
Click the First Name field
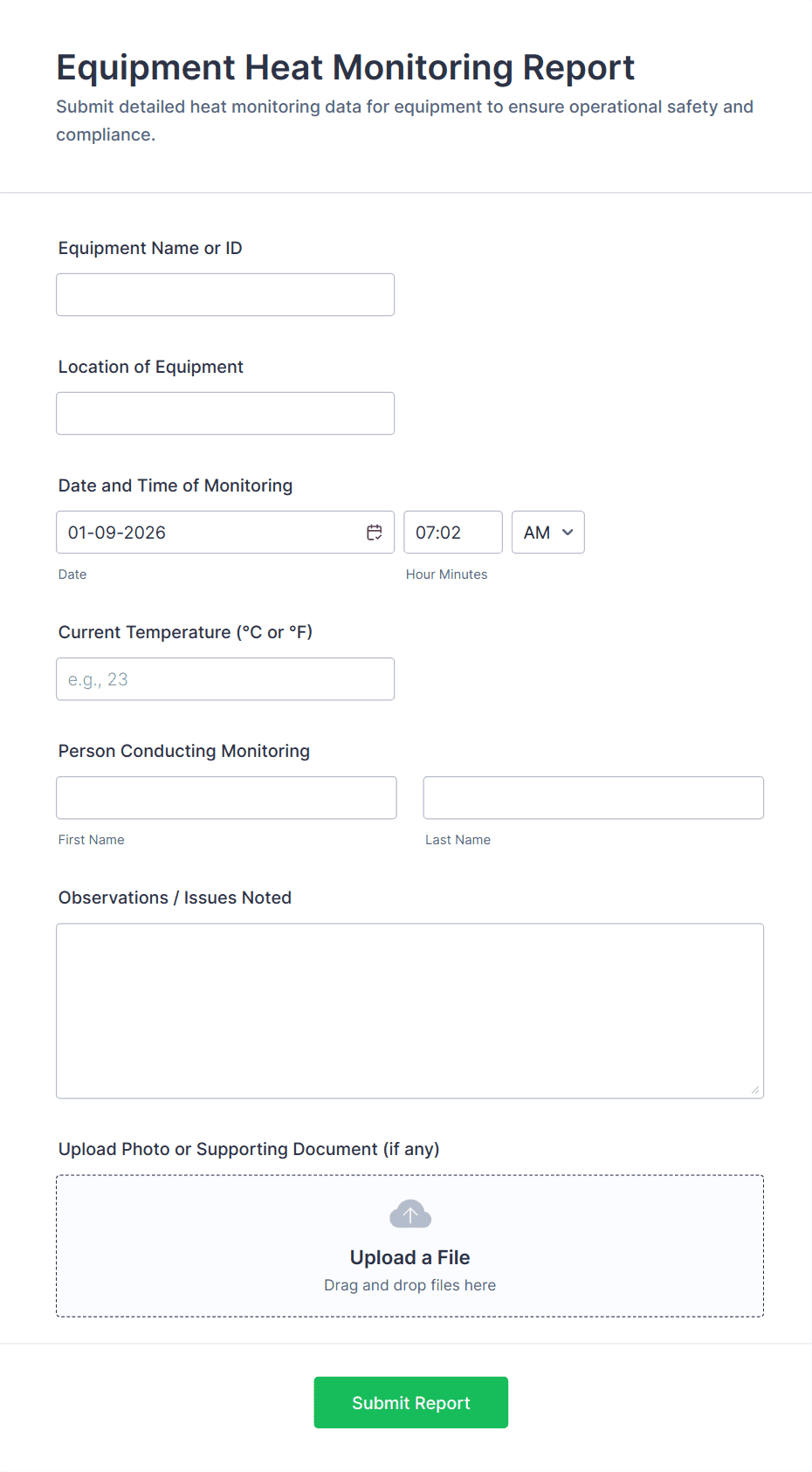(225, 797)
